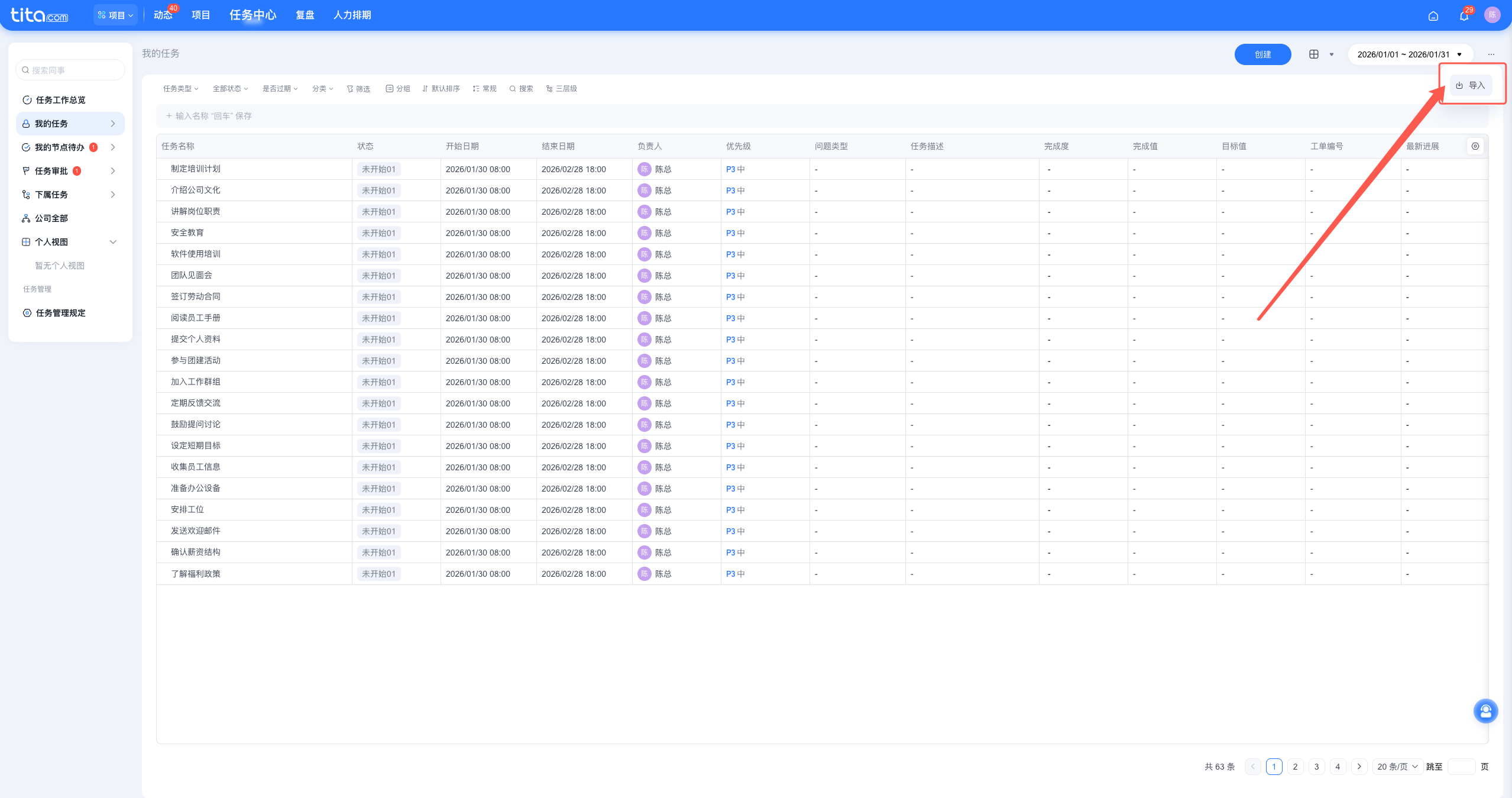Open the 分类 filter dropdown

coord(323,89)
